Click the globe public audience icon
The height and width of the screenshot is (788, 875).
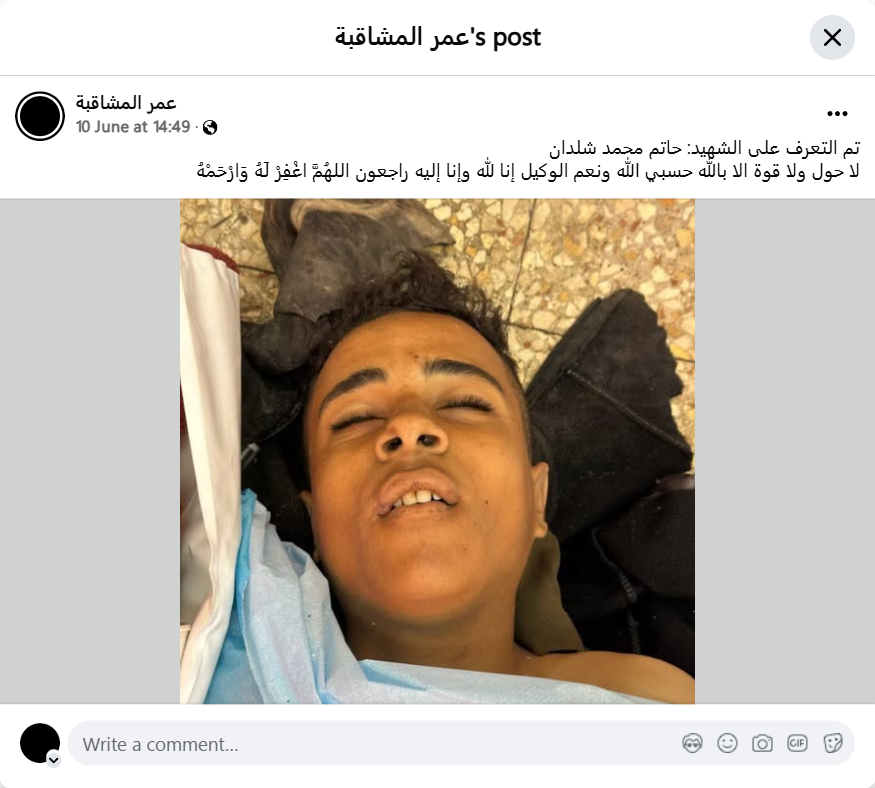[210, 127]
